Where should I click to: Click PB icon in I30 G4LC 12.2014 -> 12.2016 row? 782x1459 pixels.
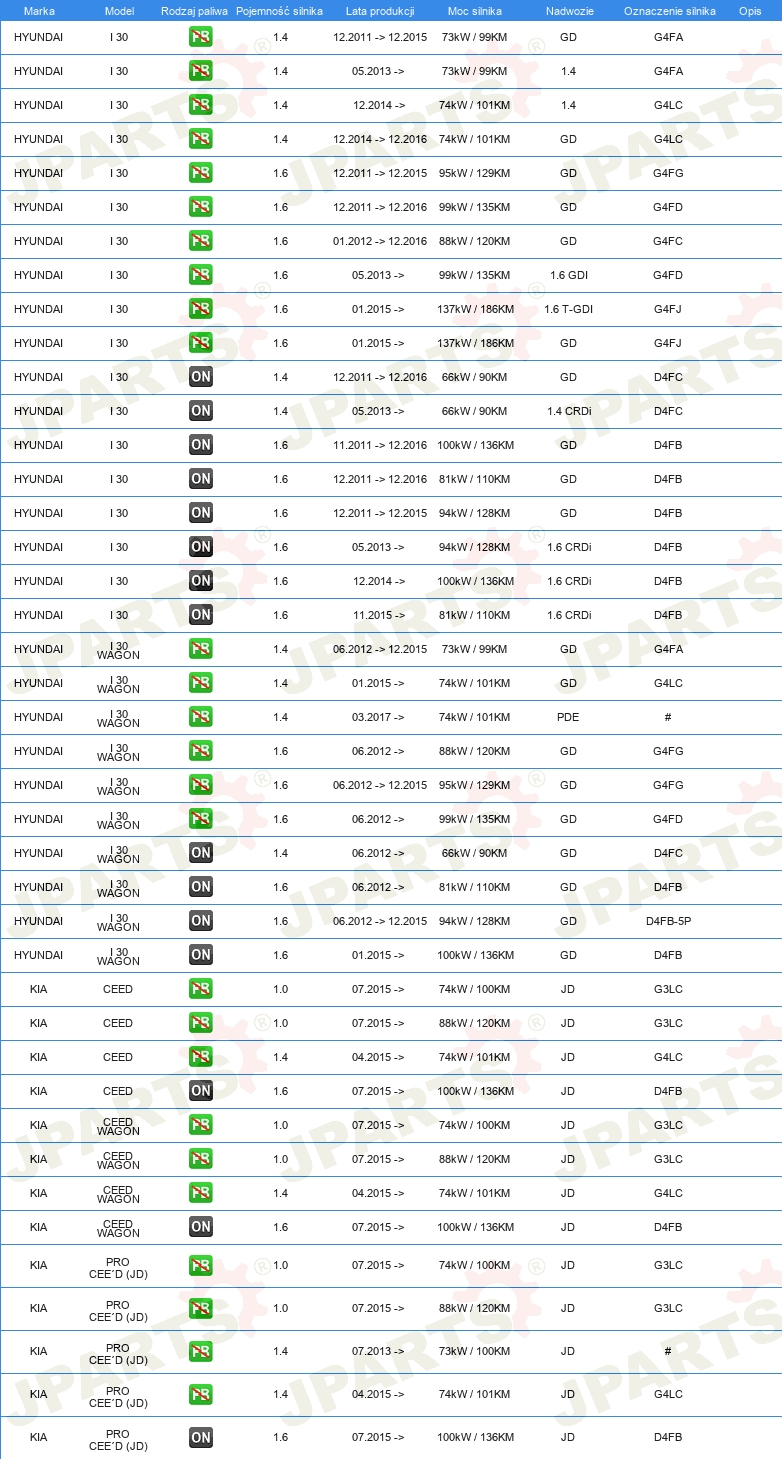click(x=201, y=139)
